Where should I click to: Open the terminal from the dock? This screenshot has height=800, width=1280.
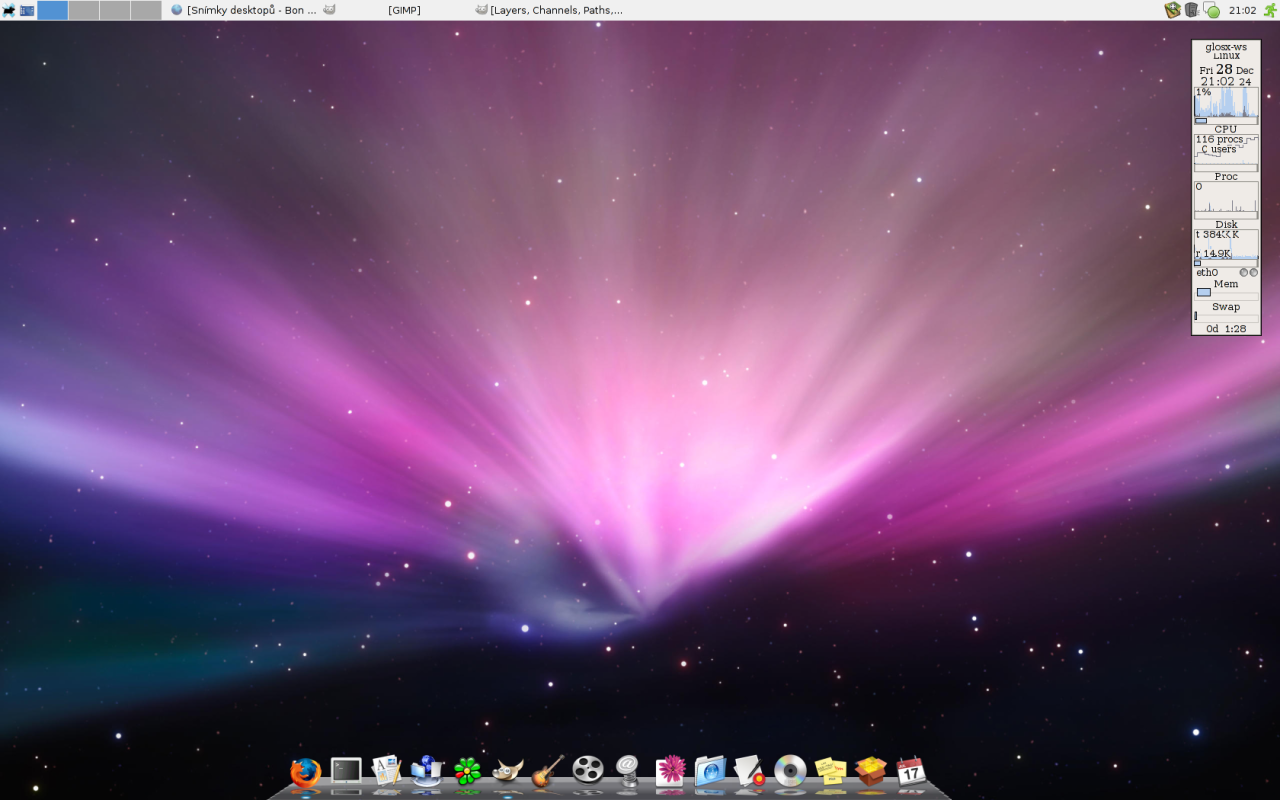click(x=346, y=771)
